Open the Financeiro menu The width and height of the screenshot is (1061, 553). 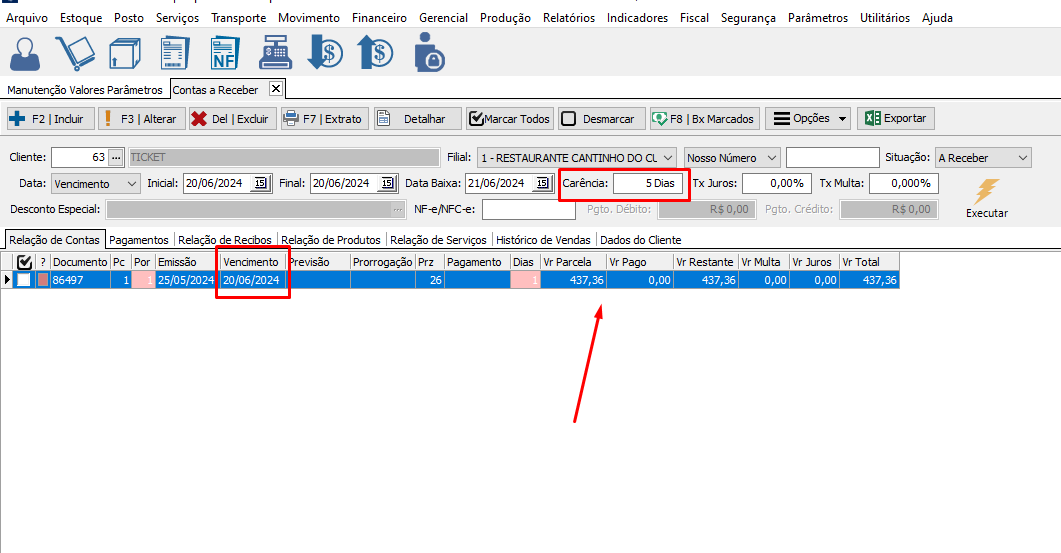379,17
